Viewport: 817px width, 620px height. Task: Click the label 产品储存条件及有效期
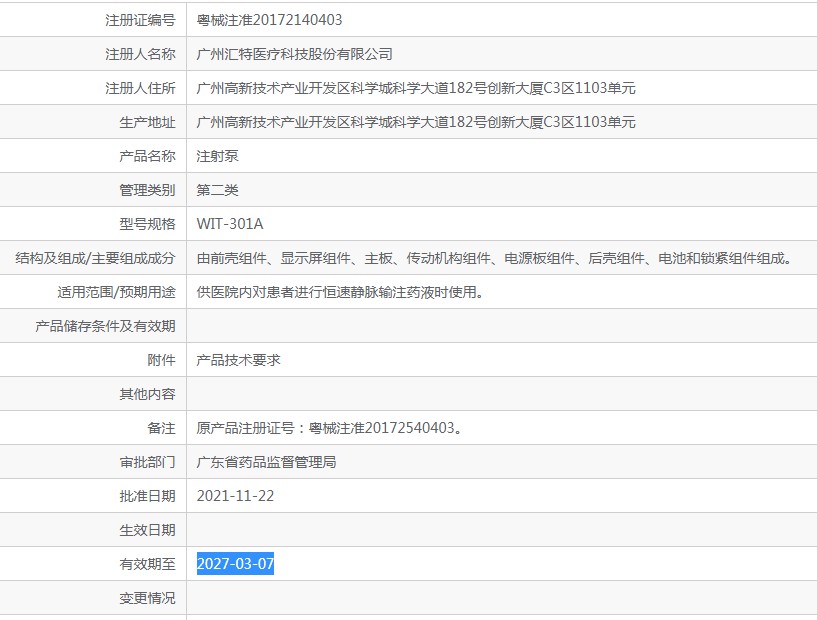(105, 326)
